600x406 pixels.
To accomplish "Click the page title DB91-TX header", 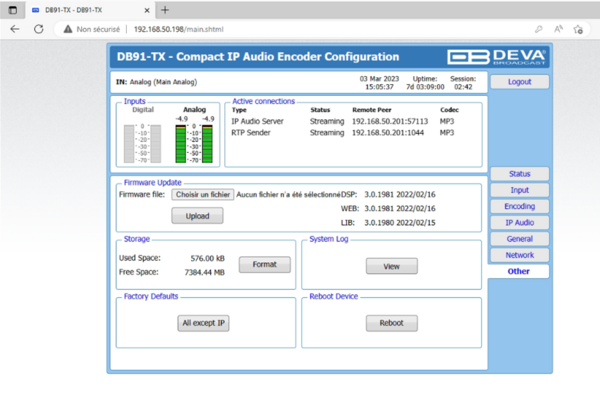I will 258,57.
